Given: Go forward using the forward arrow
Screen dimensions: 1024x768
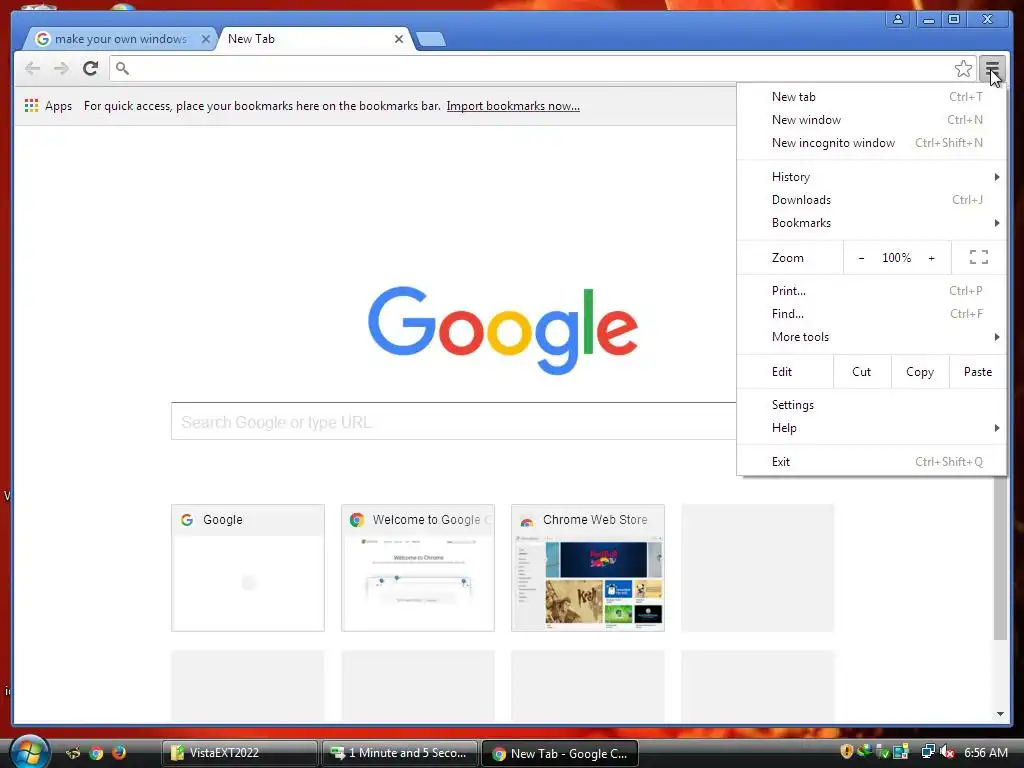Looking at the screenshot, I should point(61,68).
